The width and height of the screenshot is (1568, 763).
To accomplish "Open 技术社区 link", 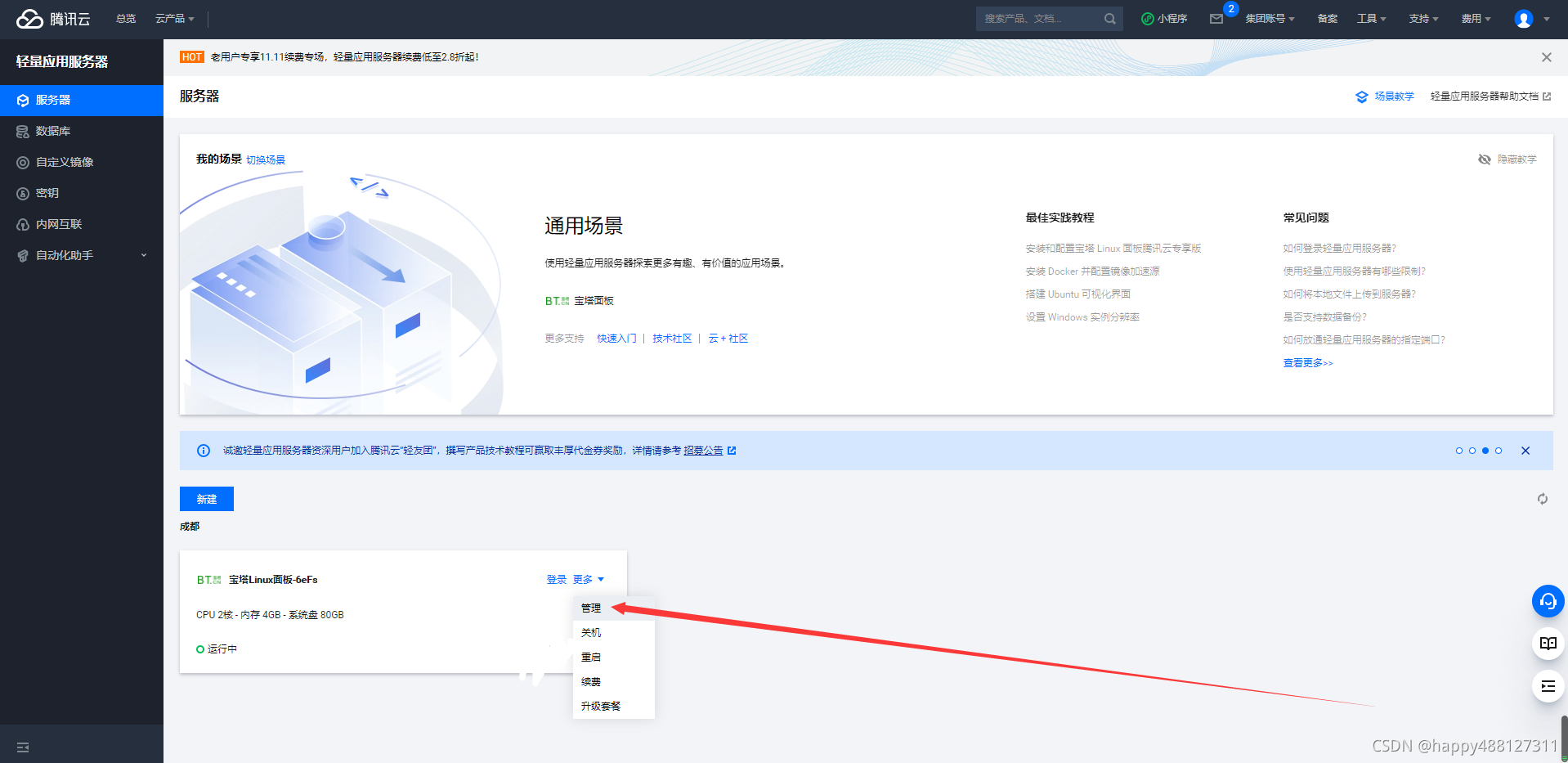I will tap(672, 339).
